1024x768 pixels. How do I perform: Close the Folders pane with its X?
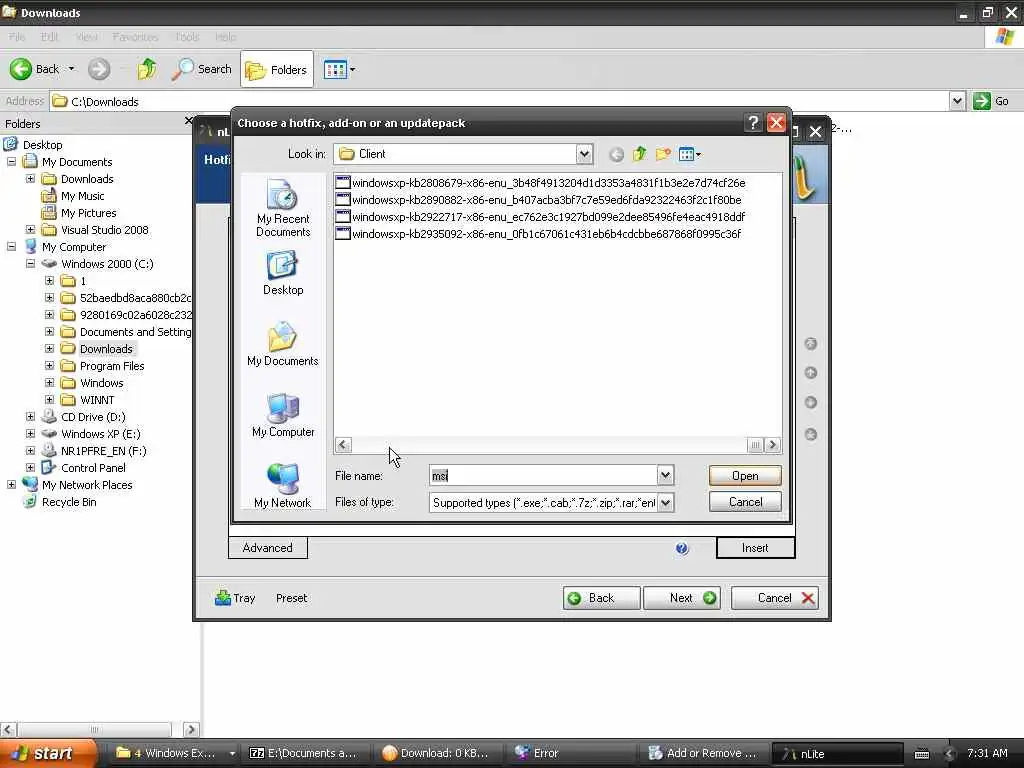point(188,121)
